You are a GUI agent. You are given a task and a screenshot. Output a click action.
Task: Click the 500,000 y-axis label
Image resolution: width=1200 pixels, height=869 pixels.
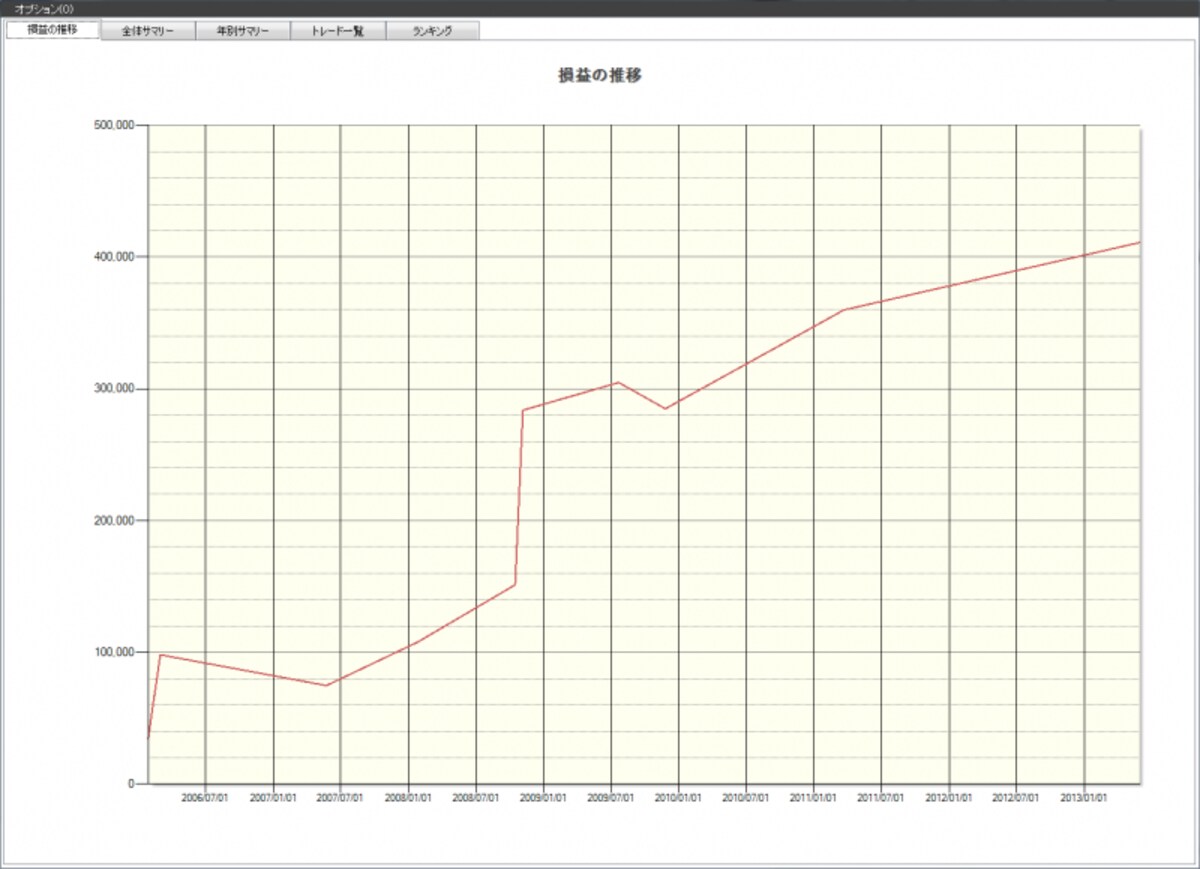point(112,125)
